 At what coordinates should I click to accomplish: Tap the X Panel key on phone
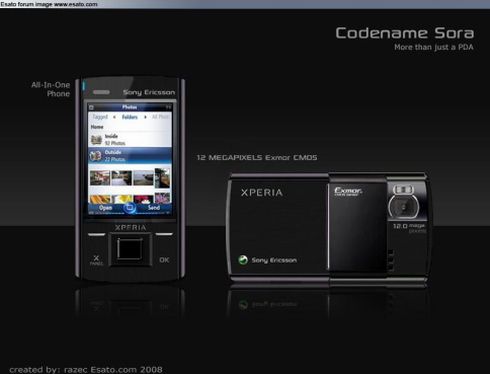[x=96, y=260]
